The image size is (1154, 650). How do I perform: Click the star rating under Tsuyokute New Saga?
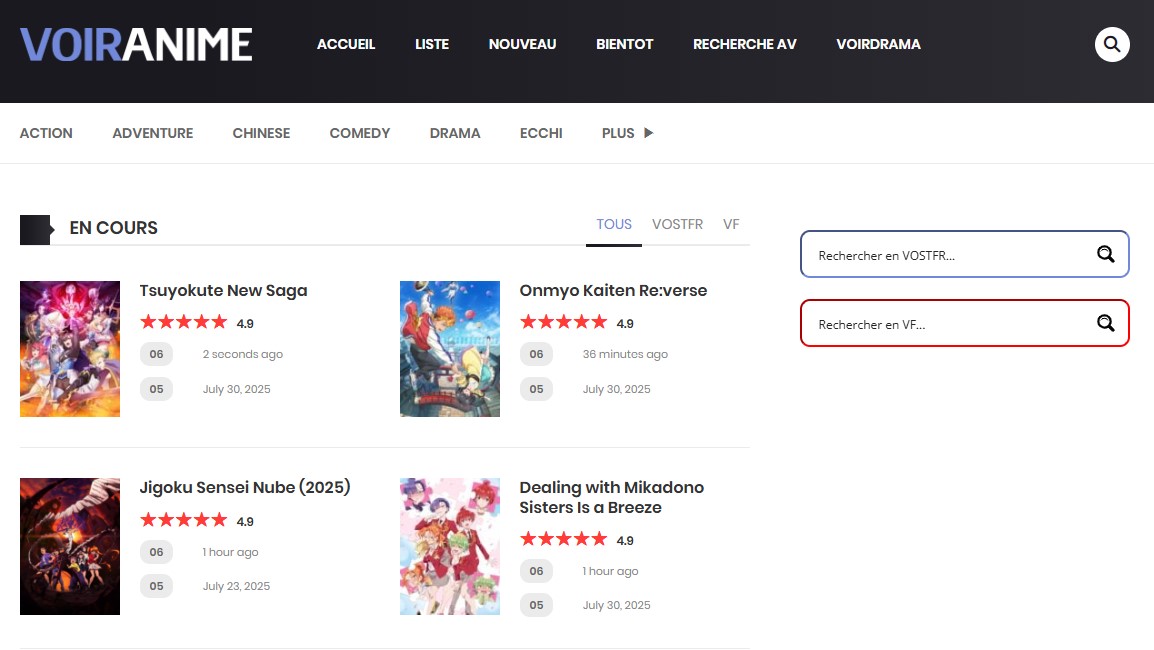184,321
